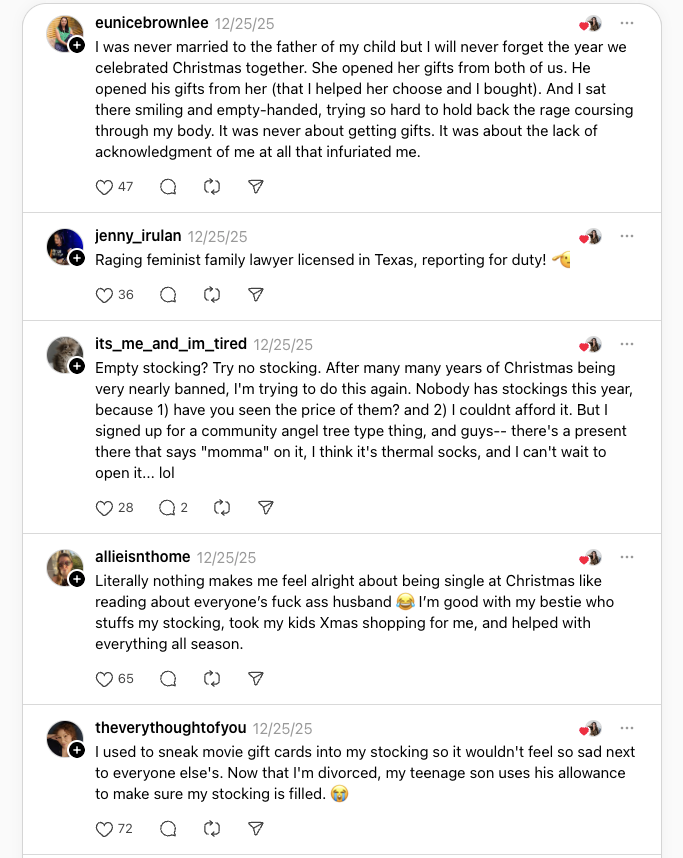Like eunicebrownlee's reply with the heart

[x=104, y=187]
